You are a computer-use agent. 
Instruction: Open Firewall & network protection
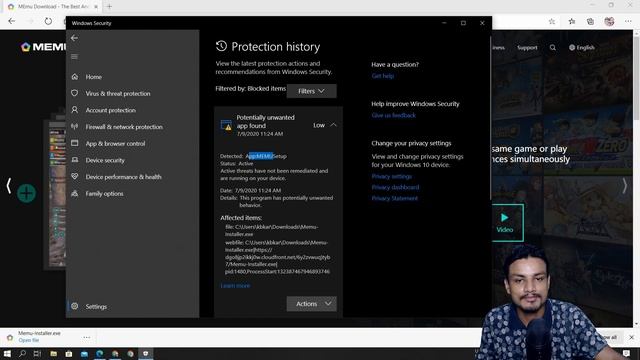[x=124, y=127]
